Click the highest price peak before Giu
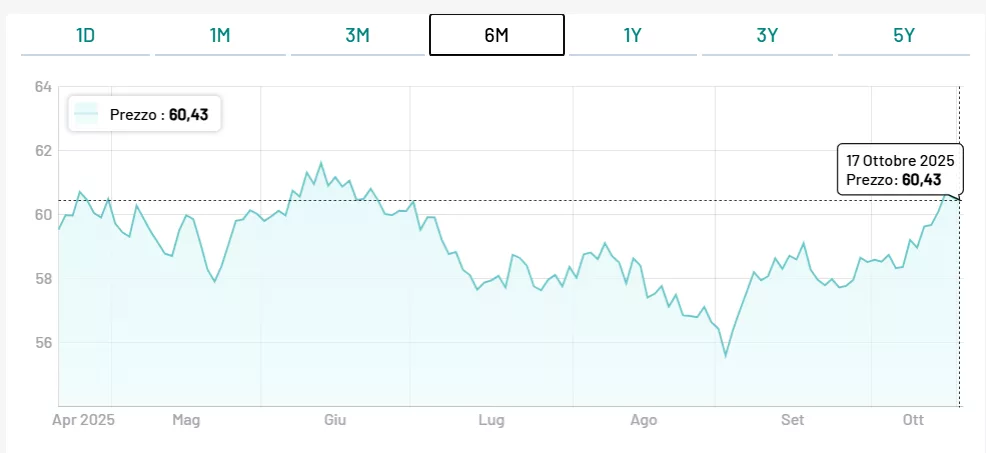Viewport: 986px width, 453px height. (321, 163)
